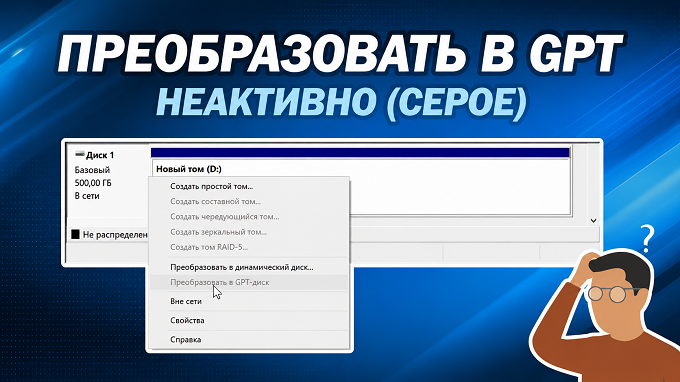Click the 'В сети' status text
The width and height of the screenshot is (680, 382).
click(x=87, y=196)
